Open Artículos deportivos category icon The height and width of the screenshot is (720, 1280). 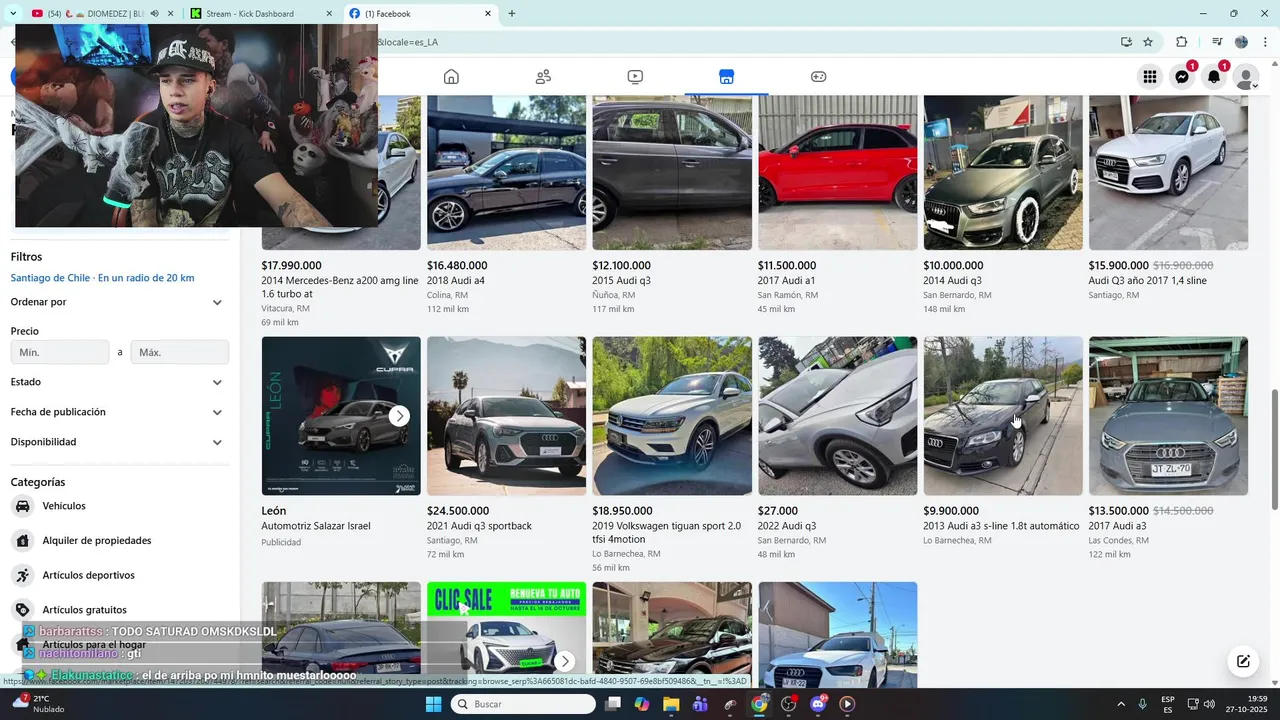coord(22,575)
